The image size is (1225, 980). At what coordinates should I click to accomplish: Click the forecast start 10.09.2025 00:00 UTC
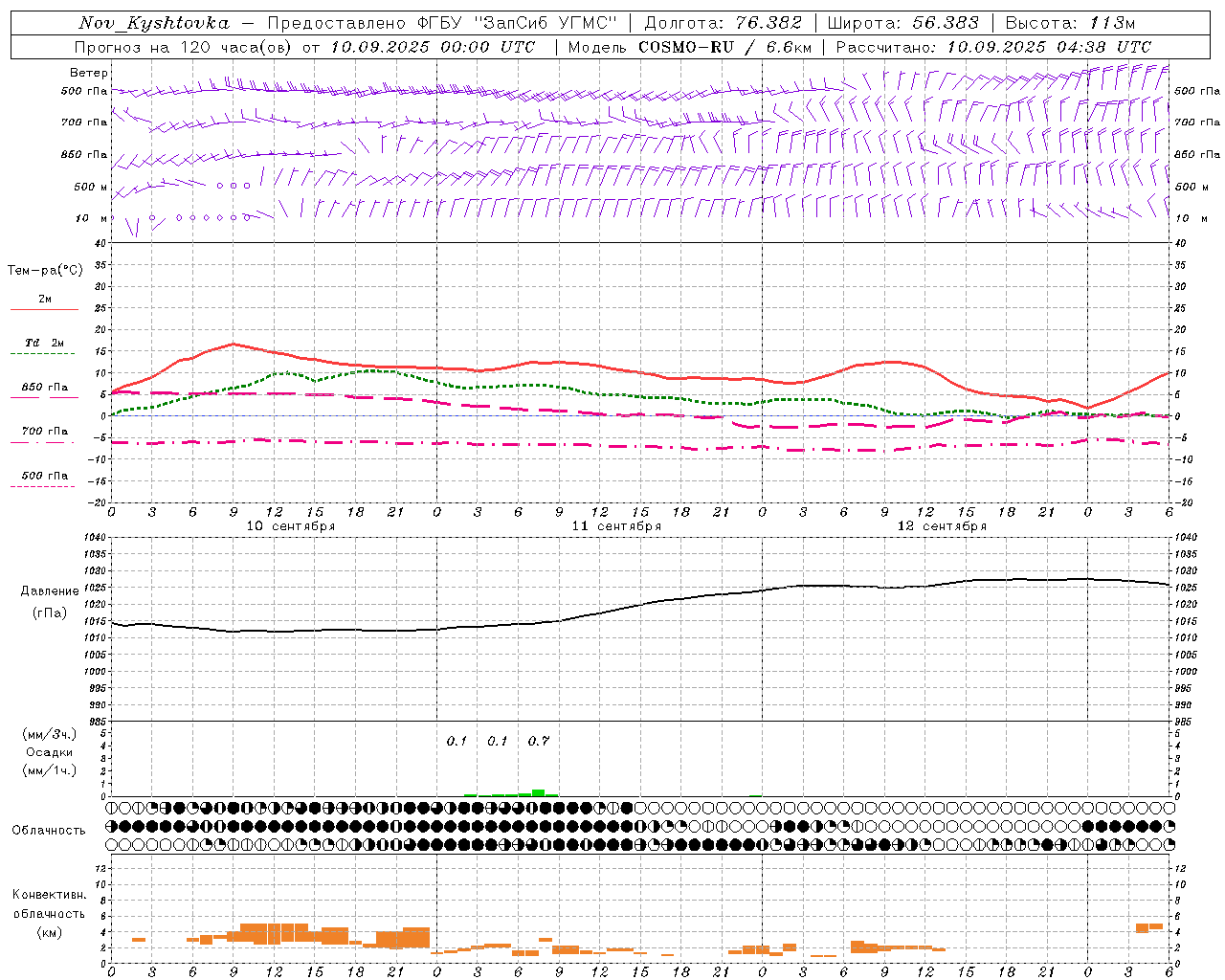click(434, 47)
